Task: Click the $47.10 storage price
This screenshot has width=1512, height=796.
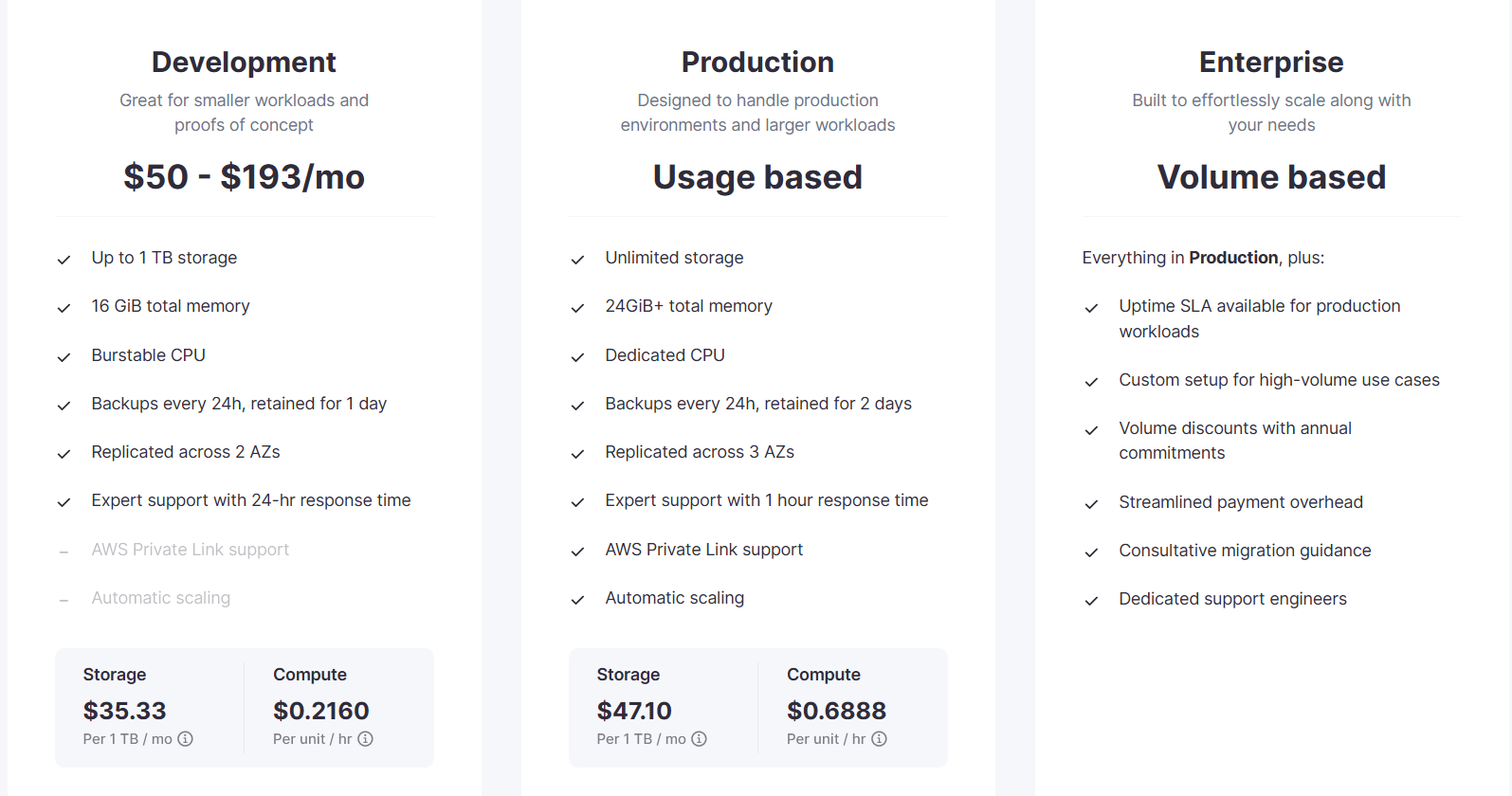Action: (x=634, y=711)
